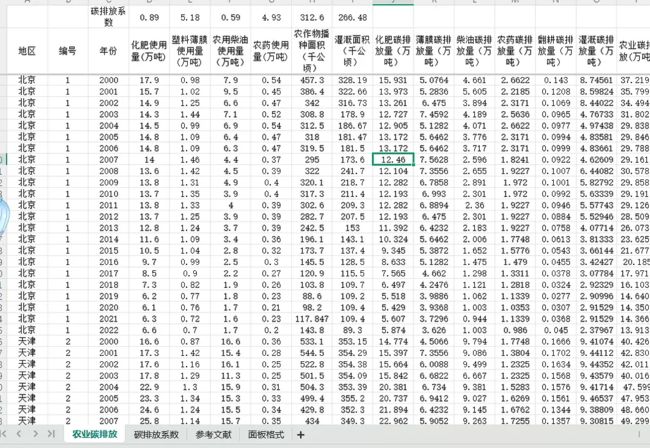Switch to the 面板格式 sheet tab
The height and width of the screenshot is (448, 650).
click(x=266, y=434)
